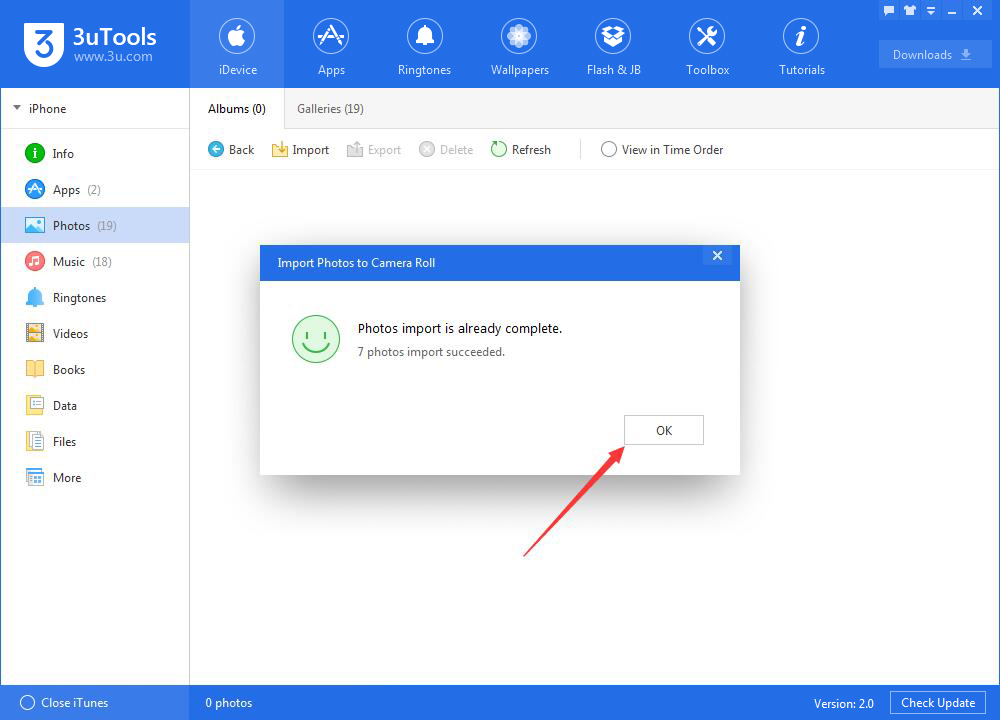Open the Tutorials section
The width and height of the screenshot is (1000, 720).
point(801,45)
